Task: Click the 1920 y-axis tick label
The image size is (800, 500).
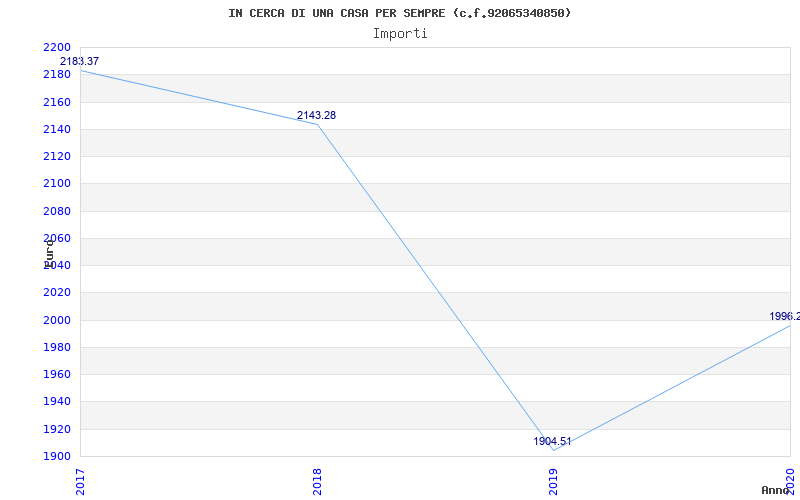Action: pyautogui.click(x=57, y=429)
